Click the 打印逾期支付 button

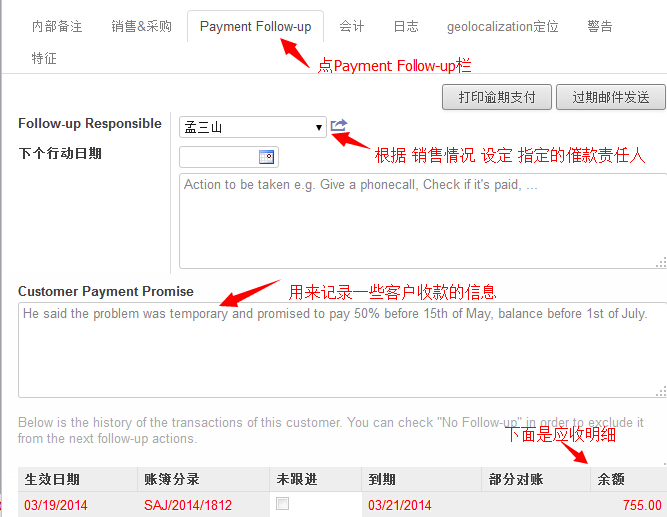tap(497, 97)
